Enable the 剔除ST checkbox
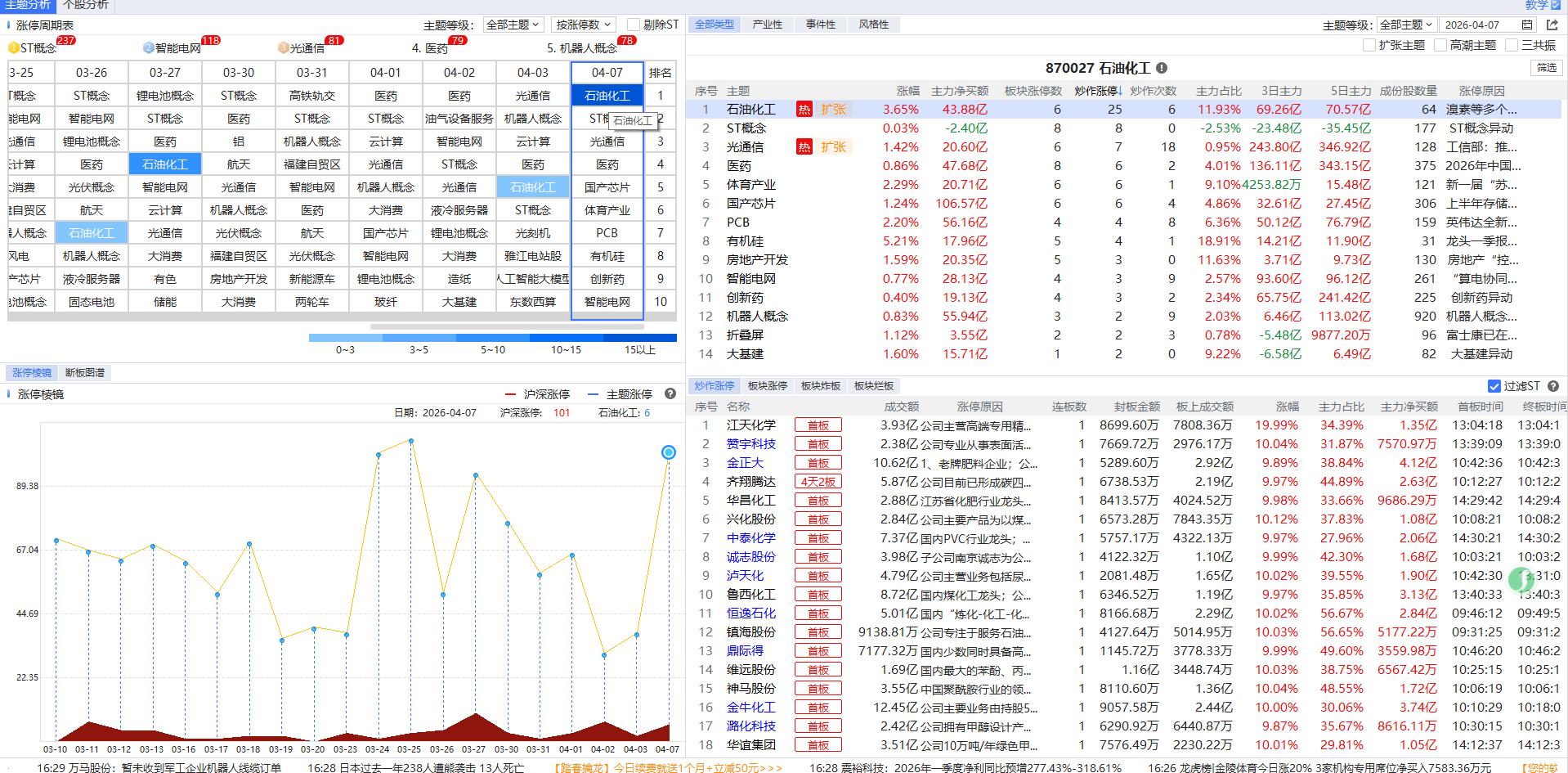The image size is (1568, 773). tap(634, 25)
